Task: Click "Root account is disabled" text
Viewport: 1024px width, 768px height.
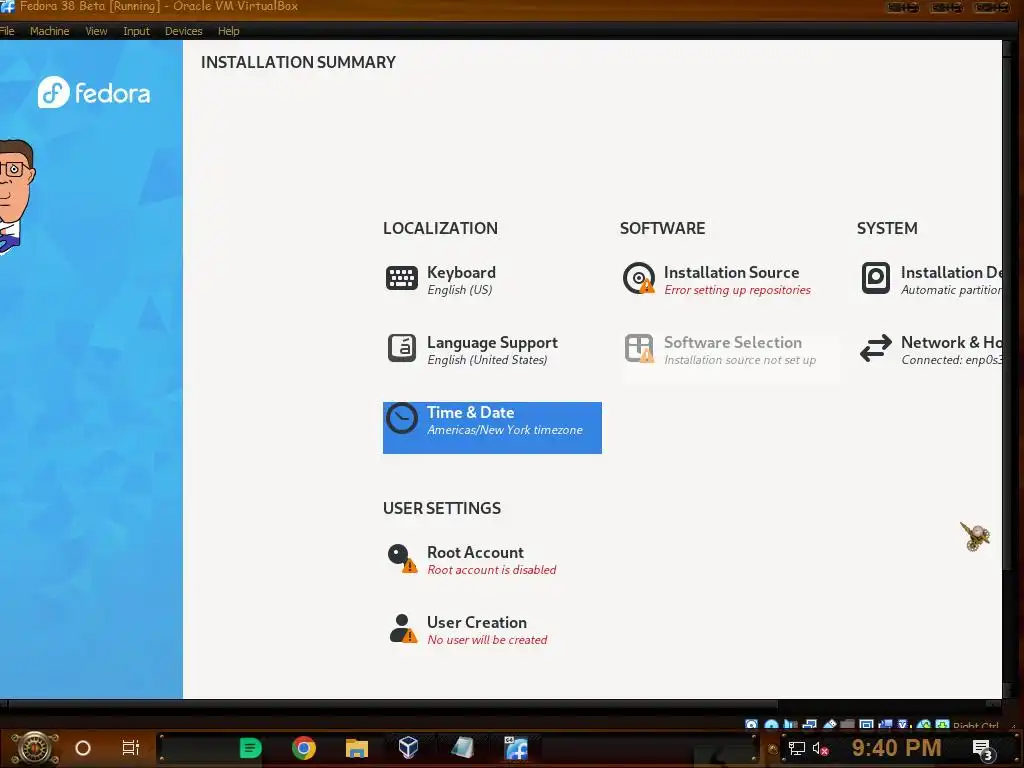Action: click(492, 569)
